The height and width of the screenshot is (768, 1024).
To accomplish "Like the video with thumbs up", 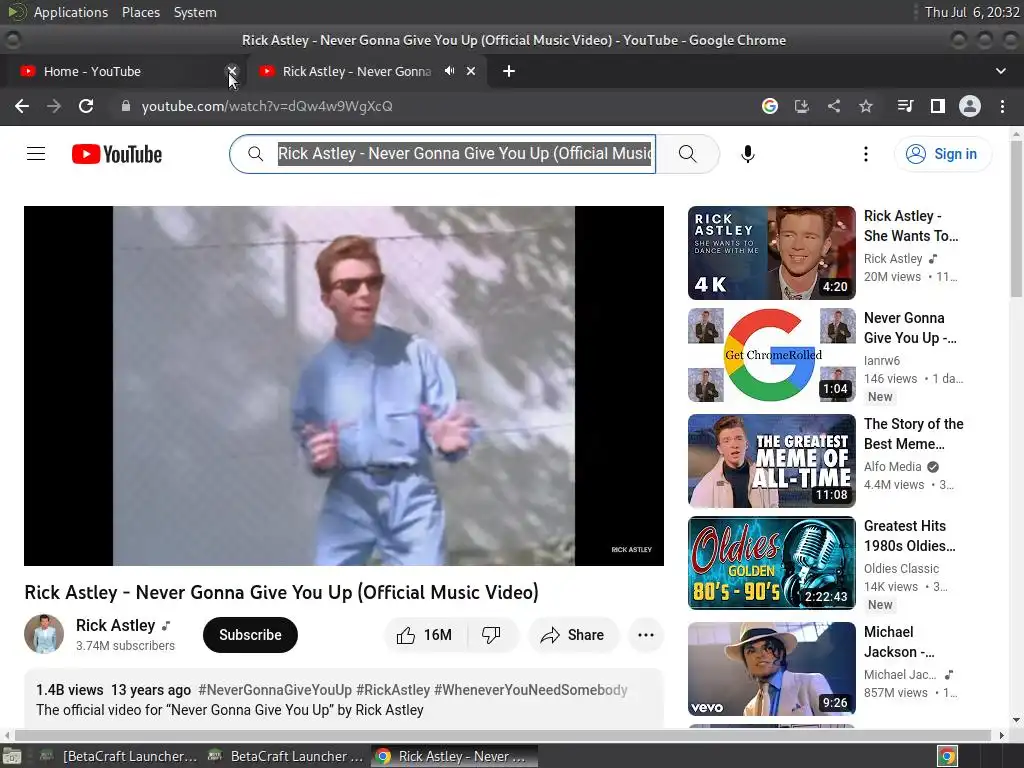I will coord(424,635).
